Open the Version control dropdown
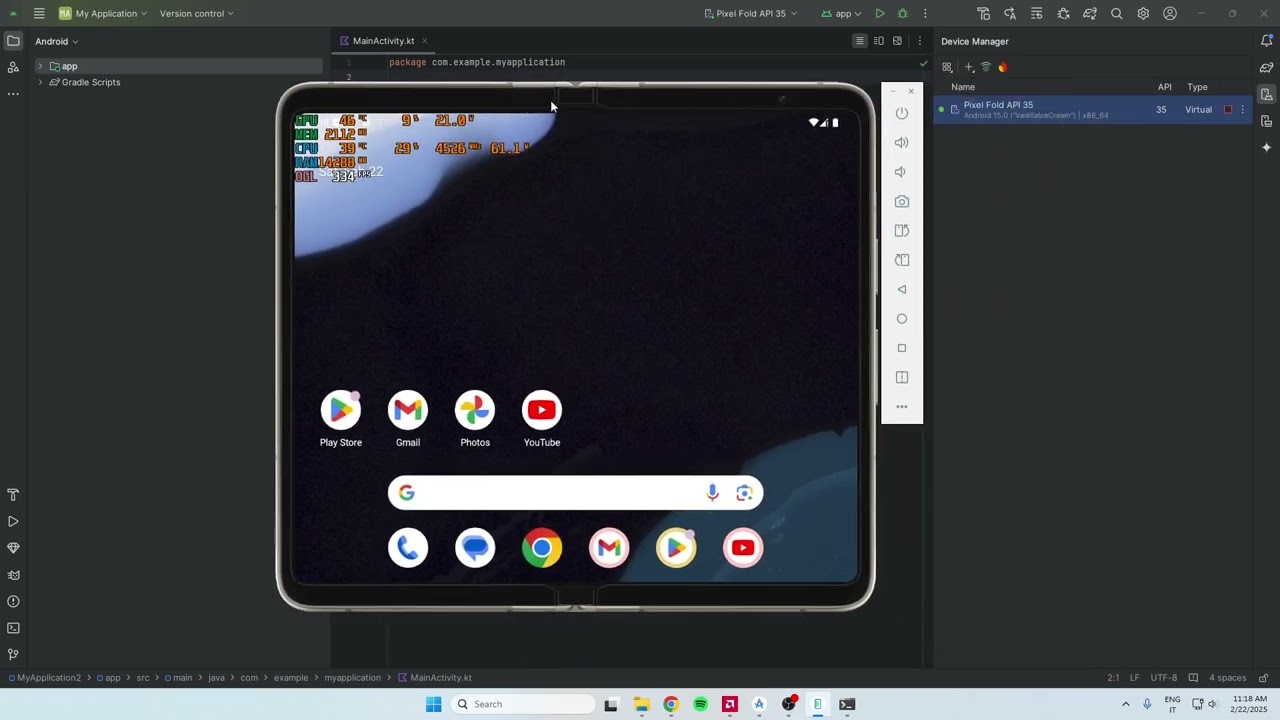Image resolution: width=1280 pixels, height=720 pixels. tap(196, 14)
